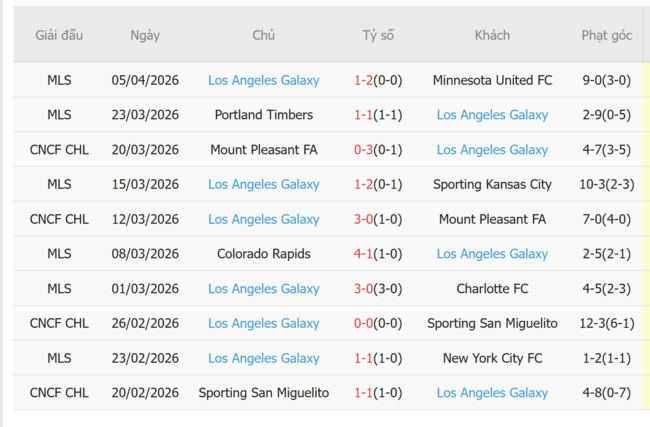The width and height of the screenshot is (650, 427).
Task: Click the 3-0(3-0) score versus Charlotte
Action: (x=378, y=289)
